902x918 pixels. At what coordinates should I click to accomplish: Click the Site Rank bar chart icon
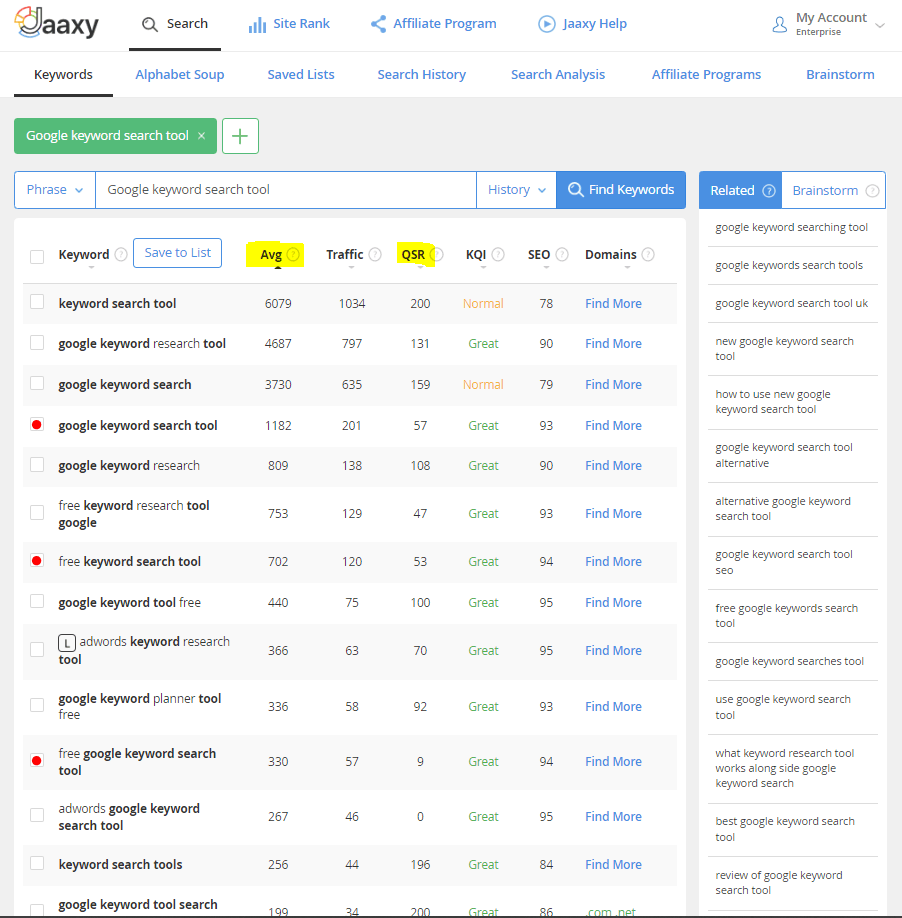point(257,25)
